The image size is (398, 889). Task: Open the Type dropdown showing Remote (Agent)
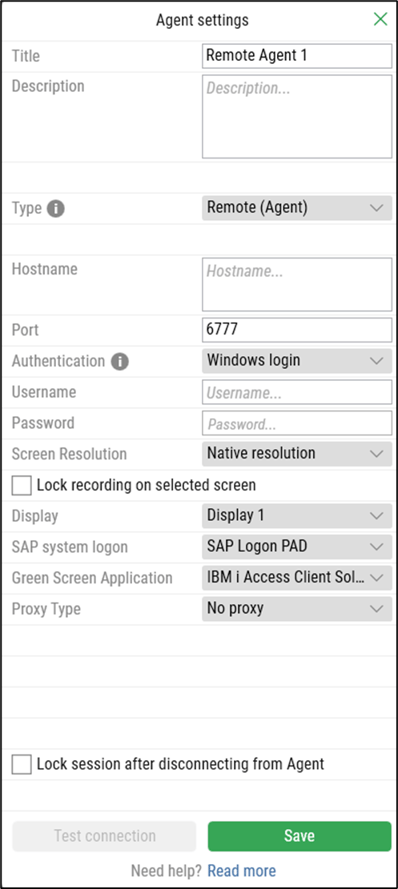(x=297, y=208)
